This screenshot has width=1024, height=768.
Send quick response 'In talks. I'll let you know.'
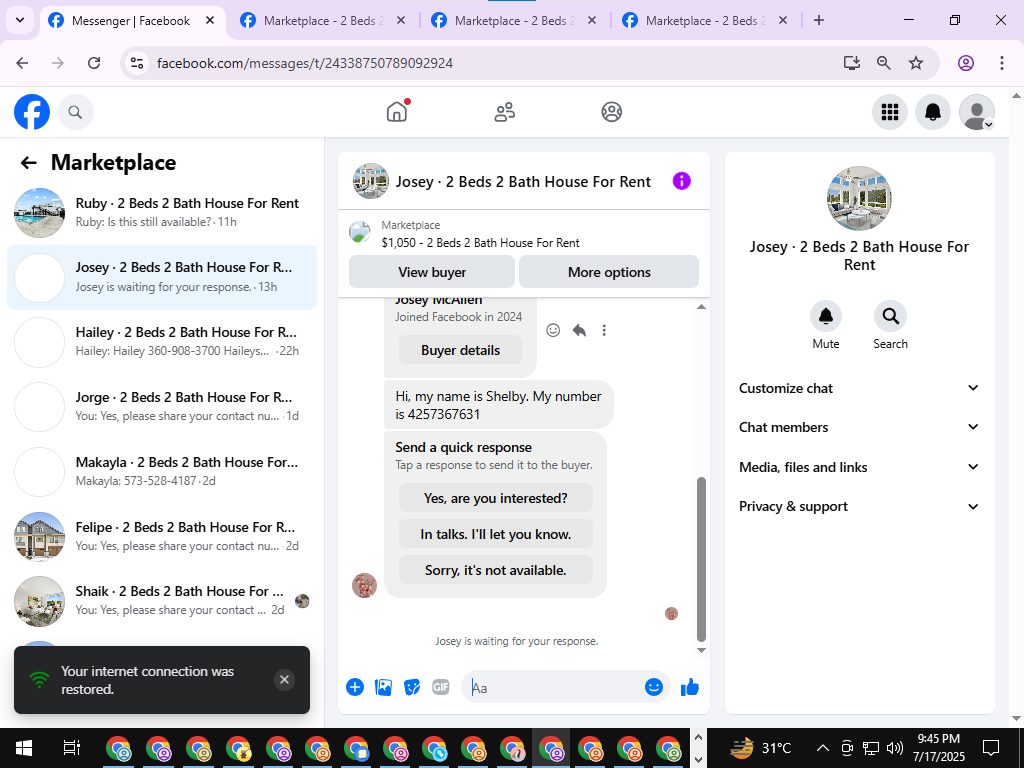pos(496,534)
